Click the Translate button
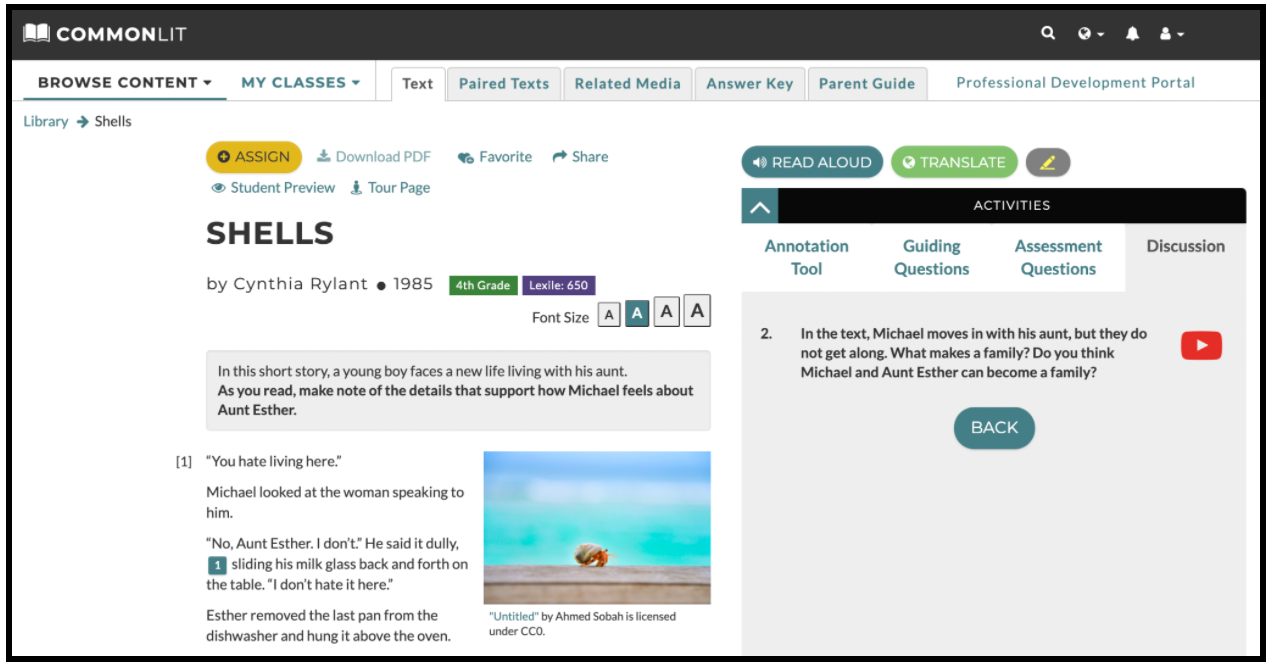The image size is (1274, 670). pos(954,162)
